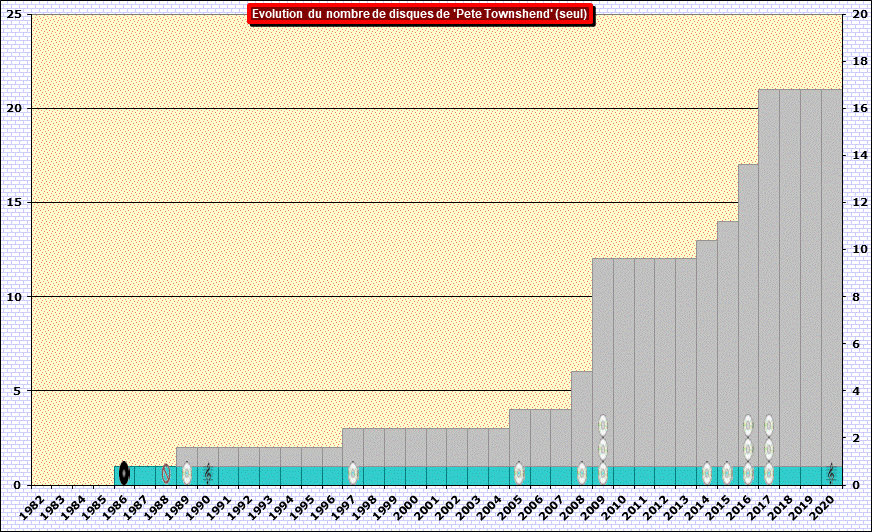The image size is (872, 532).
Task: Select the middle CD icon at 2017
Action: pyautogui.click(x=769, y=449)
